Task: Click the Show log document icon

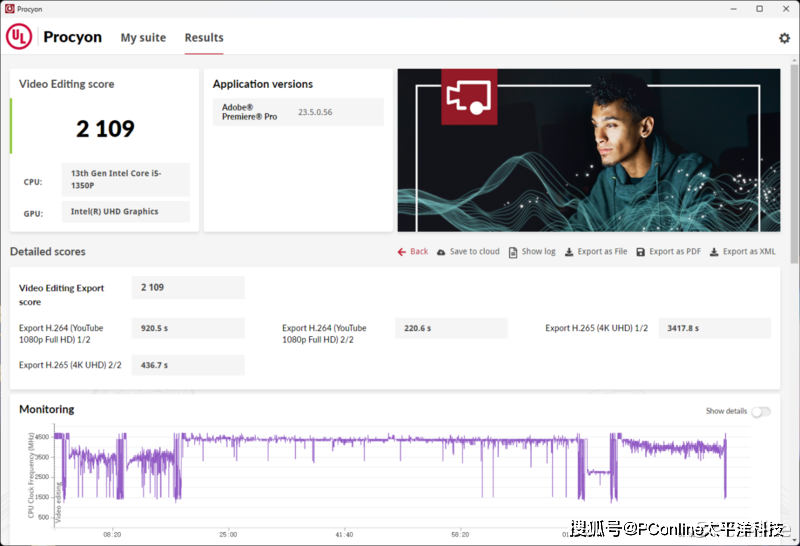Action: tap(513, 252)
